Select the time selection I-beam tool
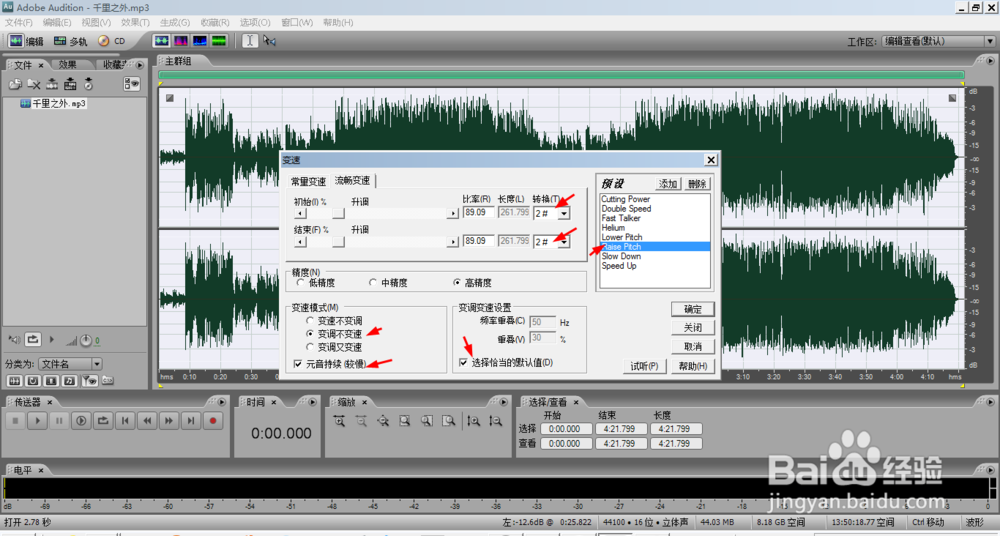 [250, 41]
